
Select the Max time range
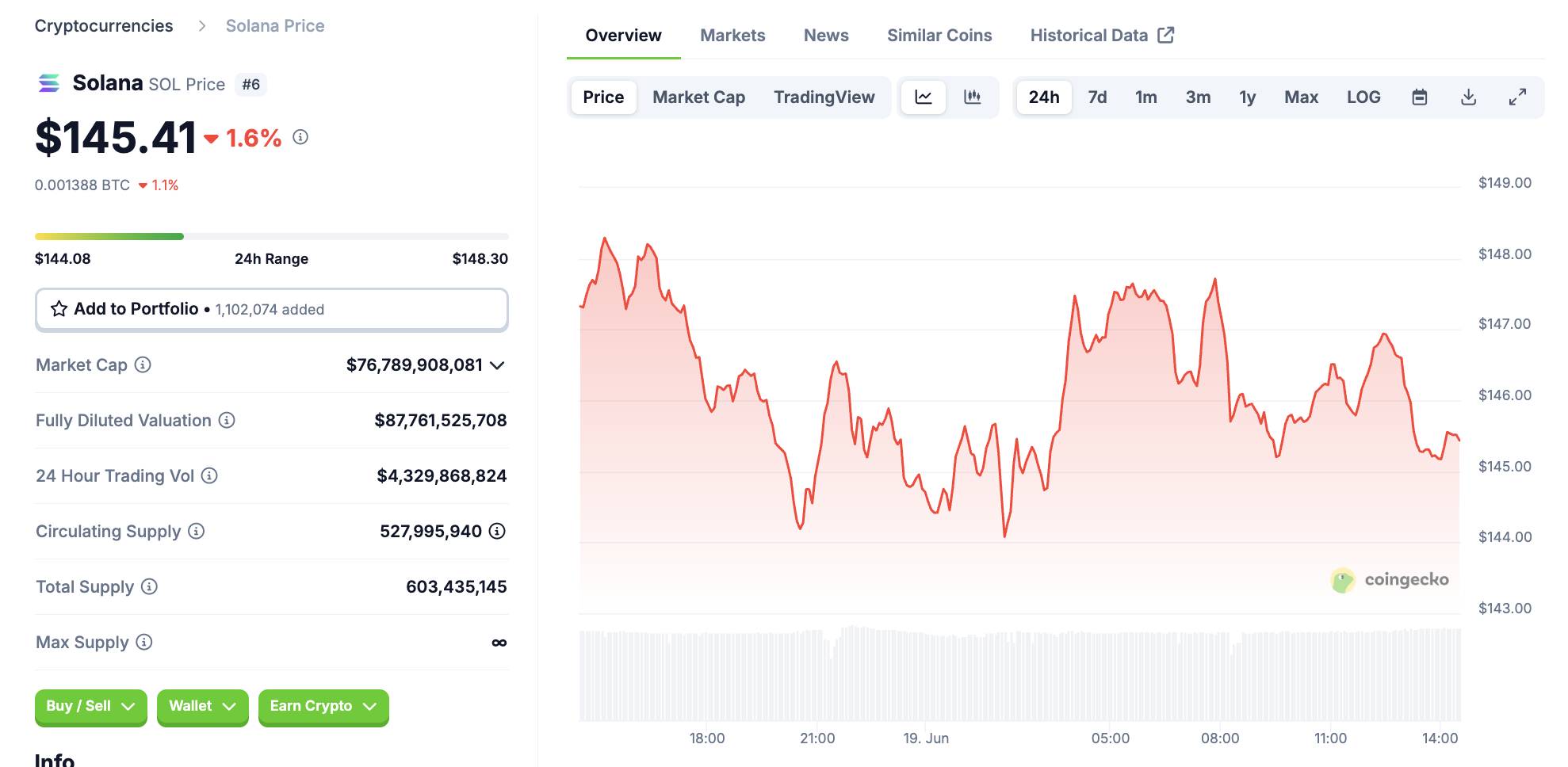point(1301,97)
